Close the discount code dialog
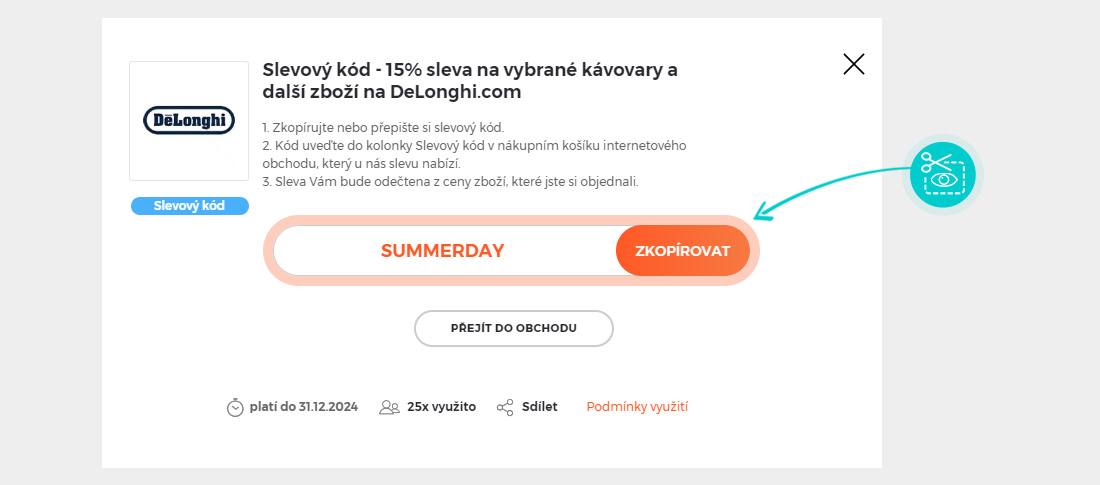The image size is (1100, 485). [853, 65]
